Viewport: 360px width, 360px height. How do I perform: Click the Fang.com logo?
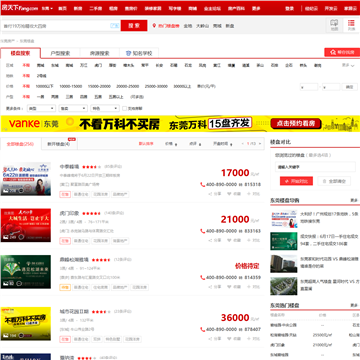coord(20,8)
